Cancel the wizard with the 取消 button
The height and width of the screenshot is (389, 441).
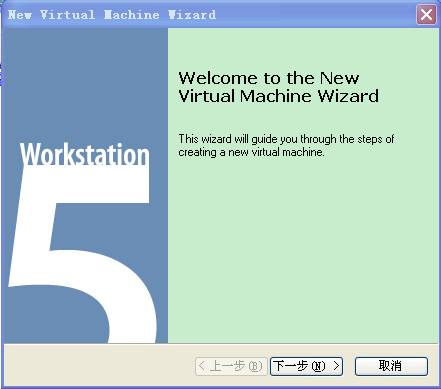pos(391,366)
